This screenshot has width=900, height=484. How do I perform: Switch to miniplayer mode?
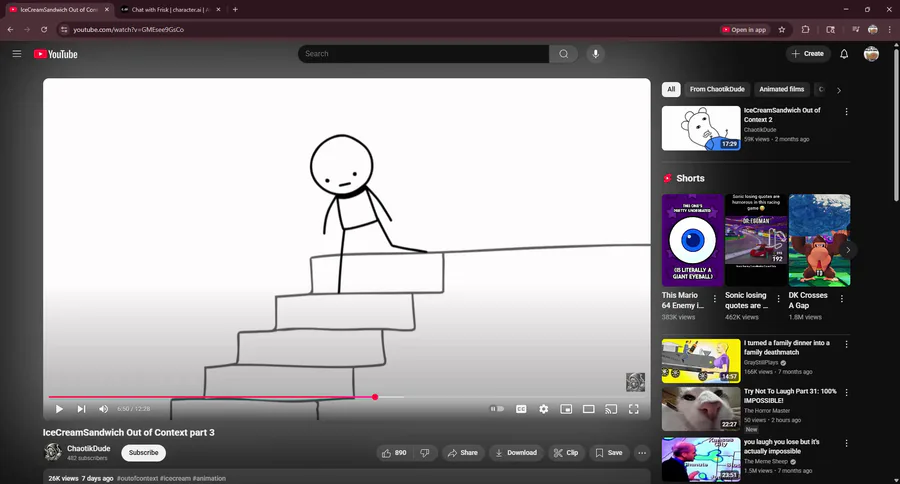[x=566, y=409]
